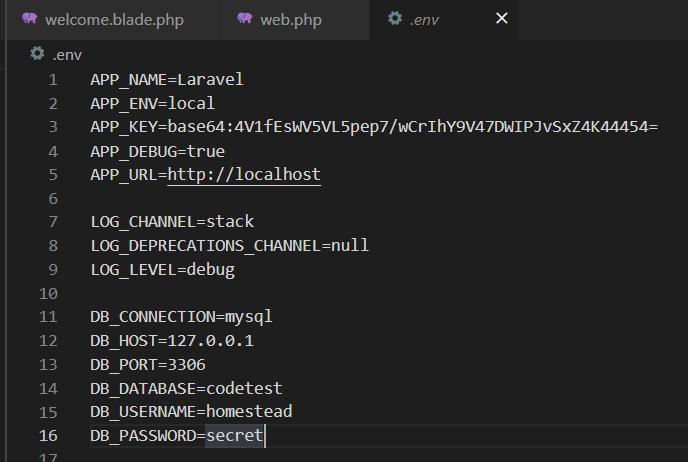Click the DB_PASSWORD=secret line
This screenshot has width=688, height=462.
click(x=177, y=436)
